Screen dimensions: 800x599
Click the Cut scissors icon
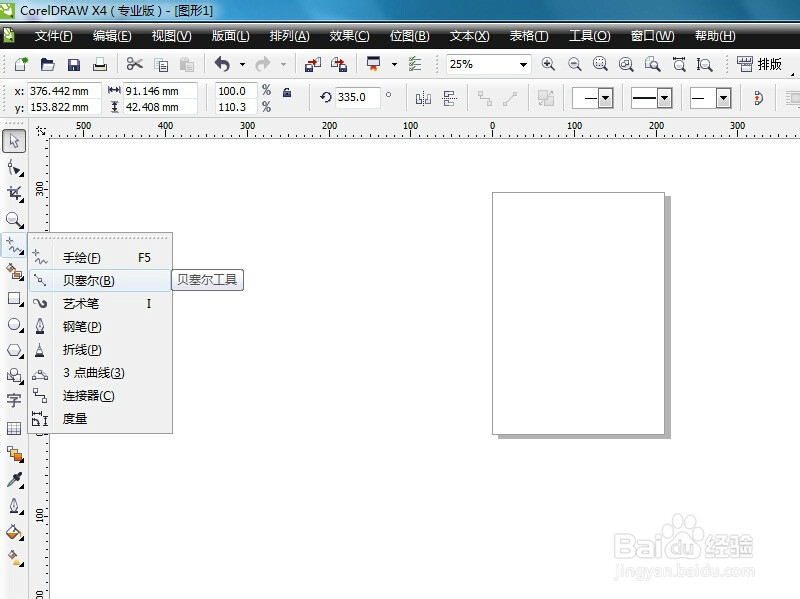point(134,64)
